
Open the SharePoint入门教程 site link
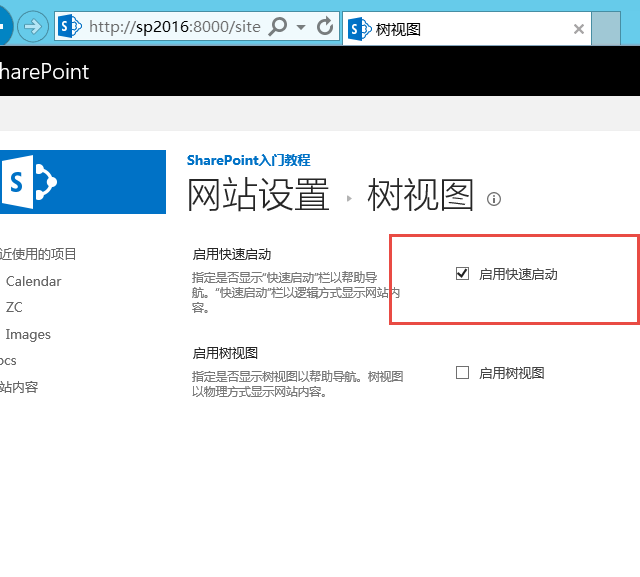(x=249, y=160)
